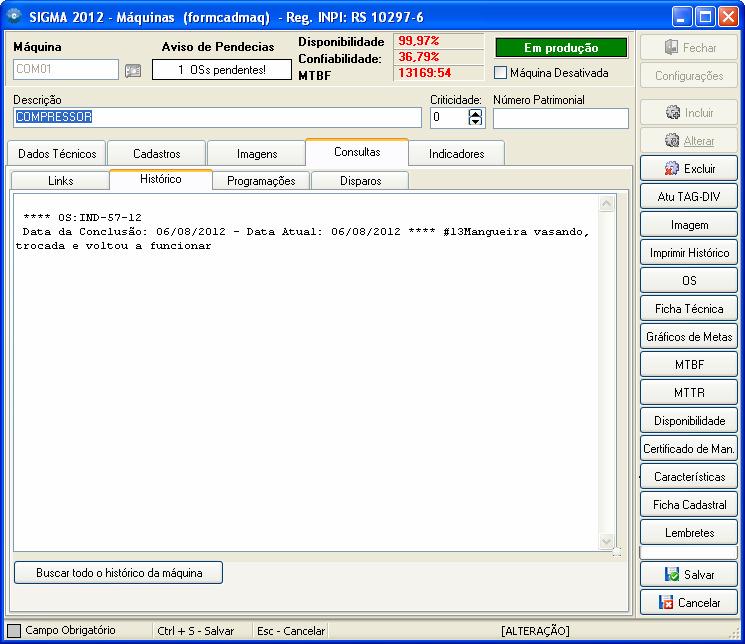
Task: Click the Esc - Cancelar status hint
Action: click(291, 631)
